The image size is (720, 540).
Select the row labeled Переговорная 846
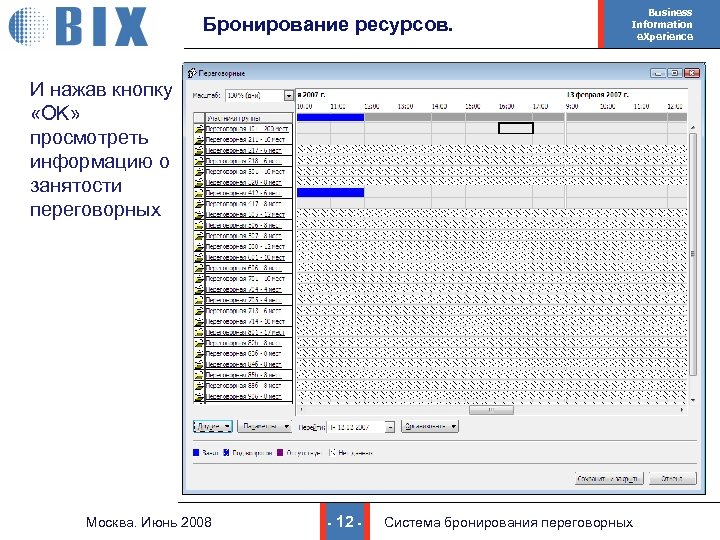[x=243, y=364]
